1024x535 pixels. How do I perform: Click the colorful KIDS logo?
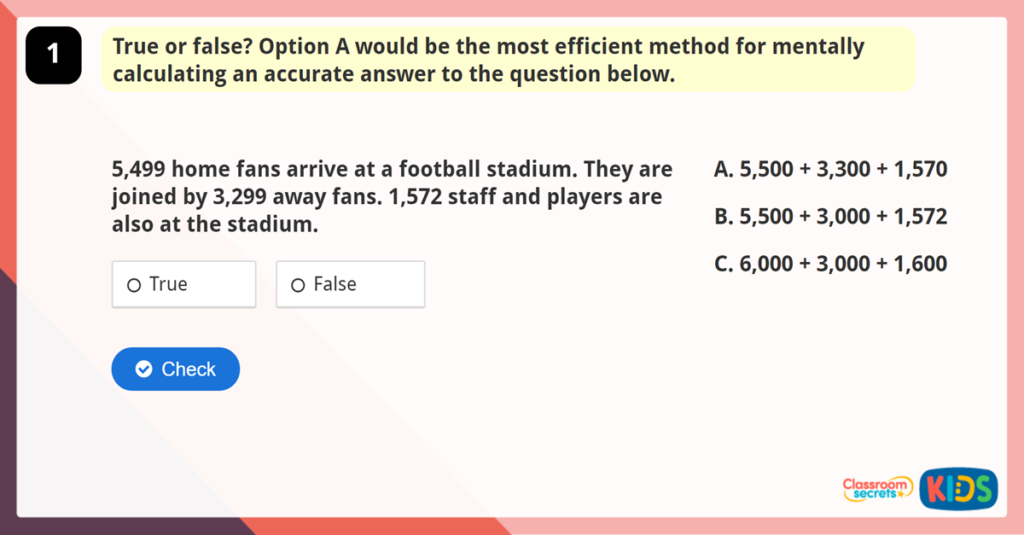tap(958, 488)
